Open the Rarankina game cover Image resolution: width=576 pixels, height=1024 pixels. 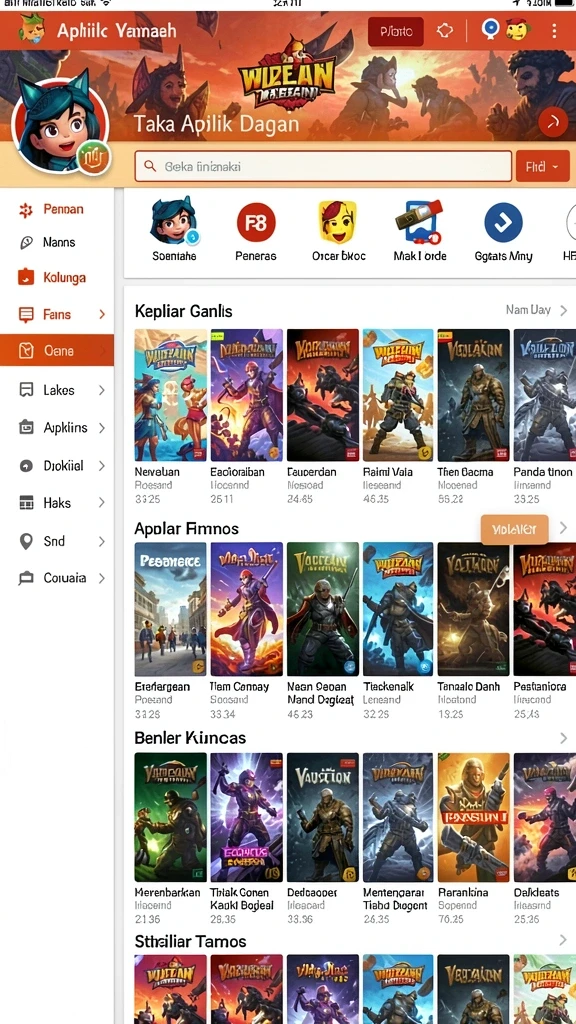[473, 818]
